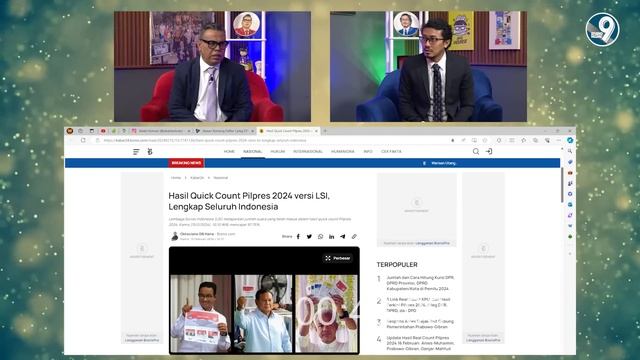Image resolution: width=640 pixels, height=360 pixels.
Task: Open Terpopuler item 3 Prabowo-Gibran
Action: coord(420,324)
